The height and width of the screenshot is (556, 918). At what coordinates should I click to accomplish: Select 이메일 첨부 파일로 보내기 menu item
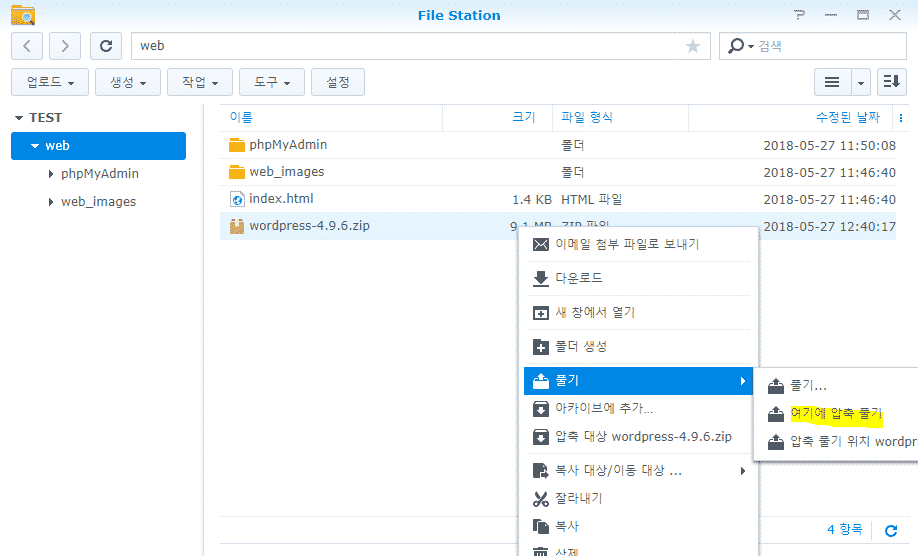[x=638, y=244]
